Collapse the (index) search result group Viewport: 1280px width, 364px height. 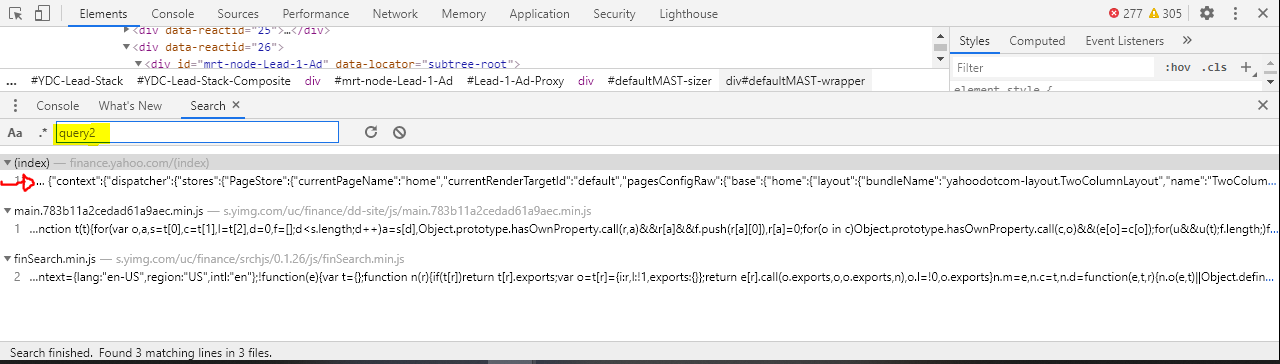click(8, 162)
